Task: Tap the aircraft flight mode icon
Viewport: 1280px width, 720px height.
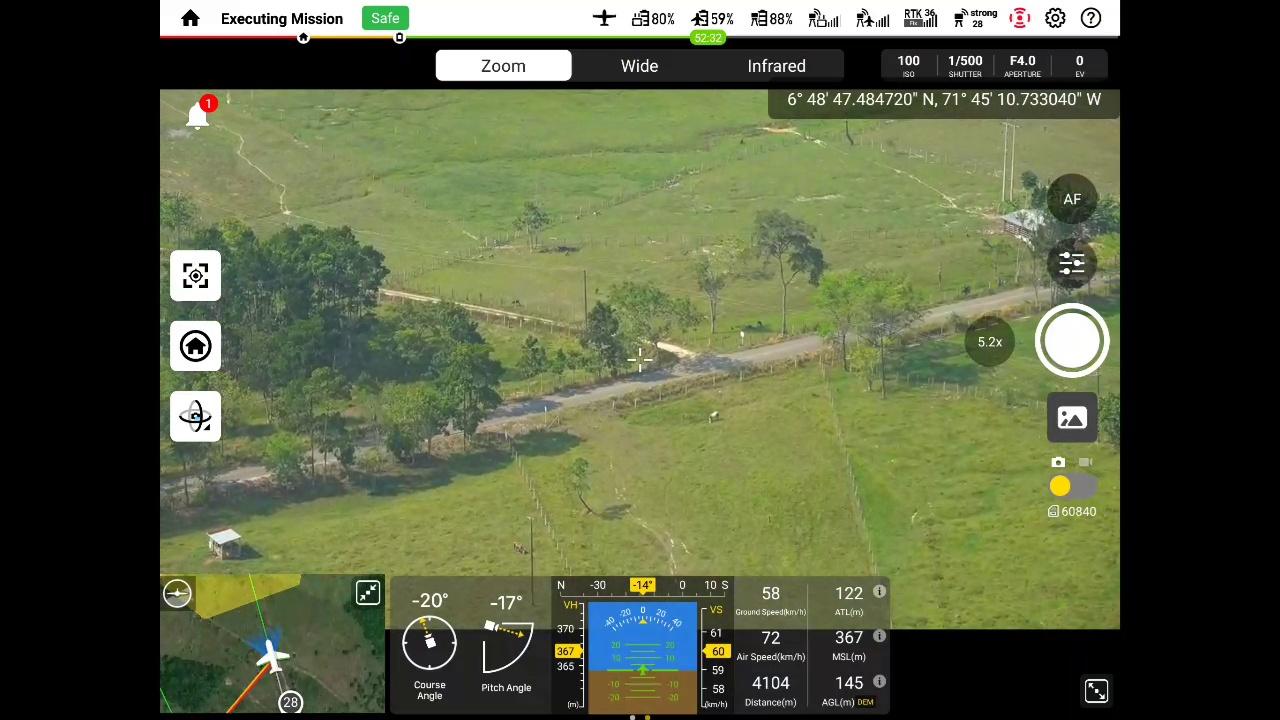Action: click(604, 18)
